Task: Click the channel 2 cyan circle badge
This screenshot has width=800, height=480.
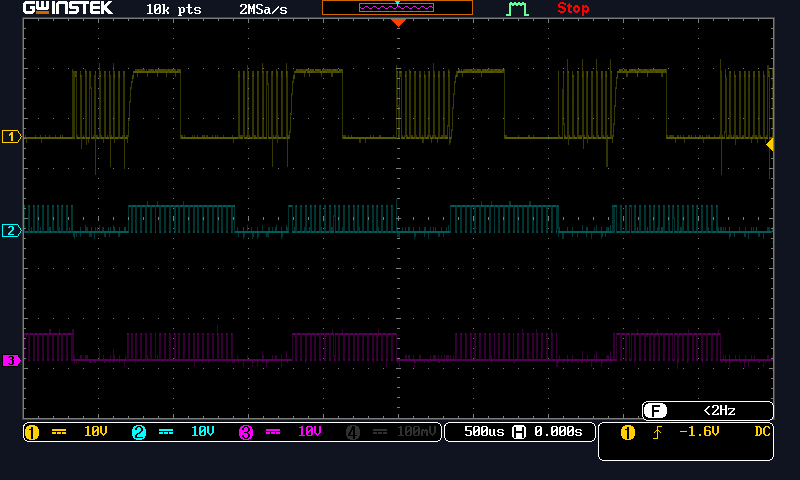Action: point(139,433)
